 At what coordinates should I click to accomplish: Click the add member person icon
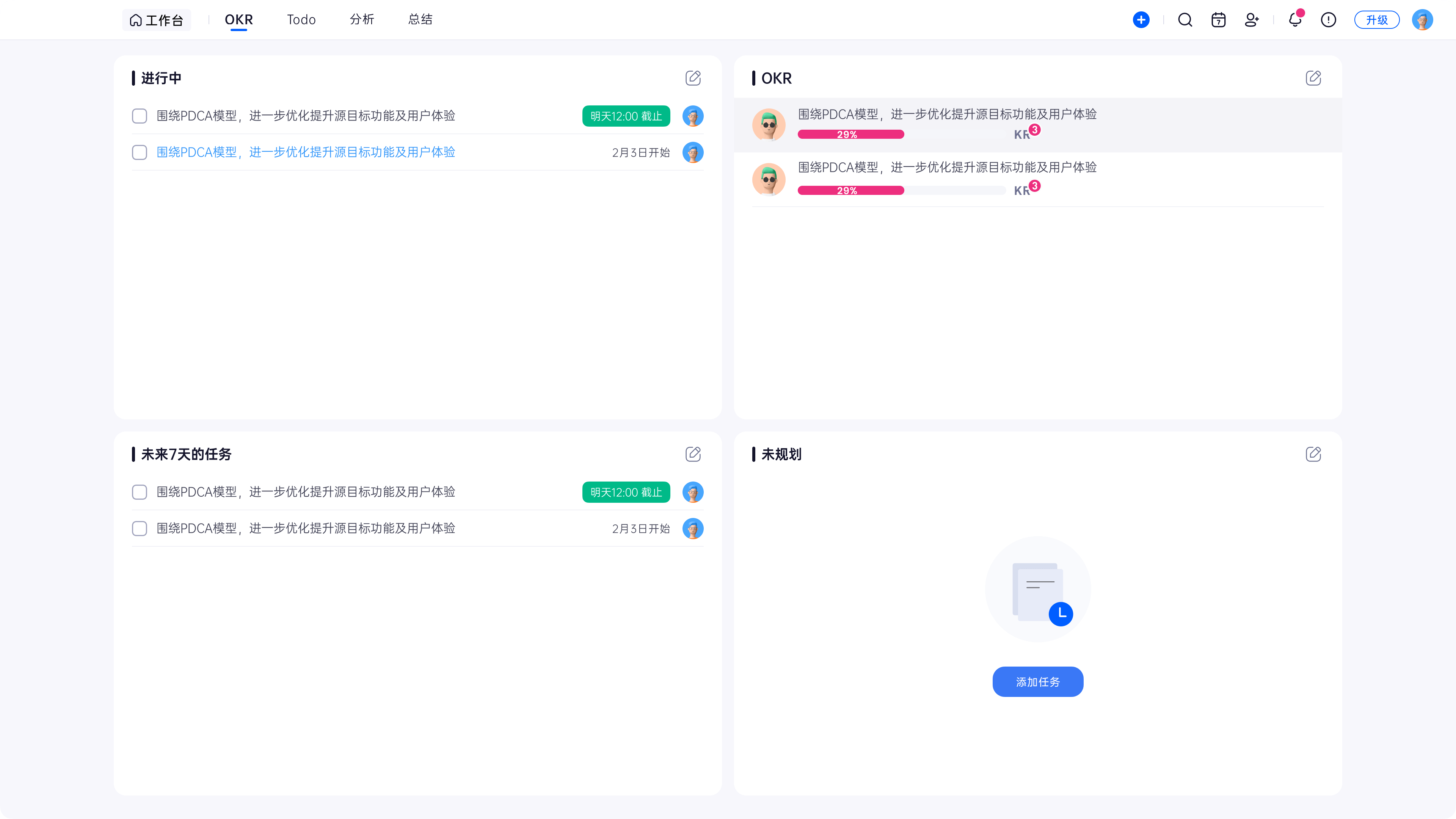[x=1251, y=20]
